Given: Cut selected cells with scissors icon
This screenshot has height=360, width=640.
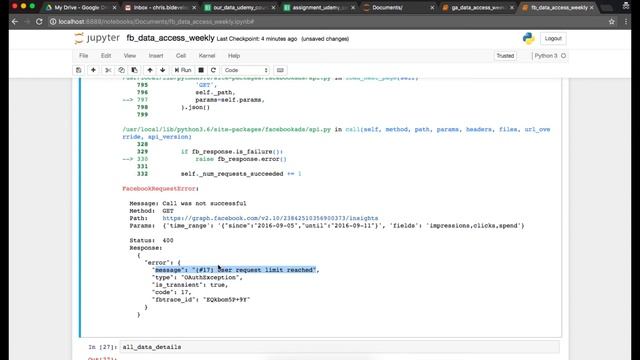Looking at the screenshot, I should (108, 70).
